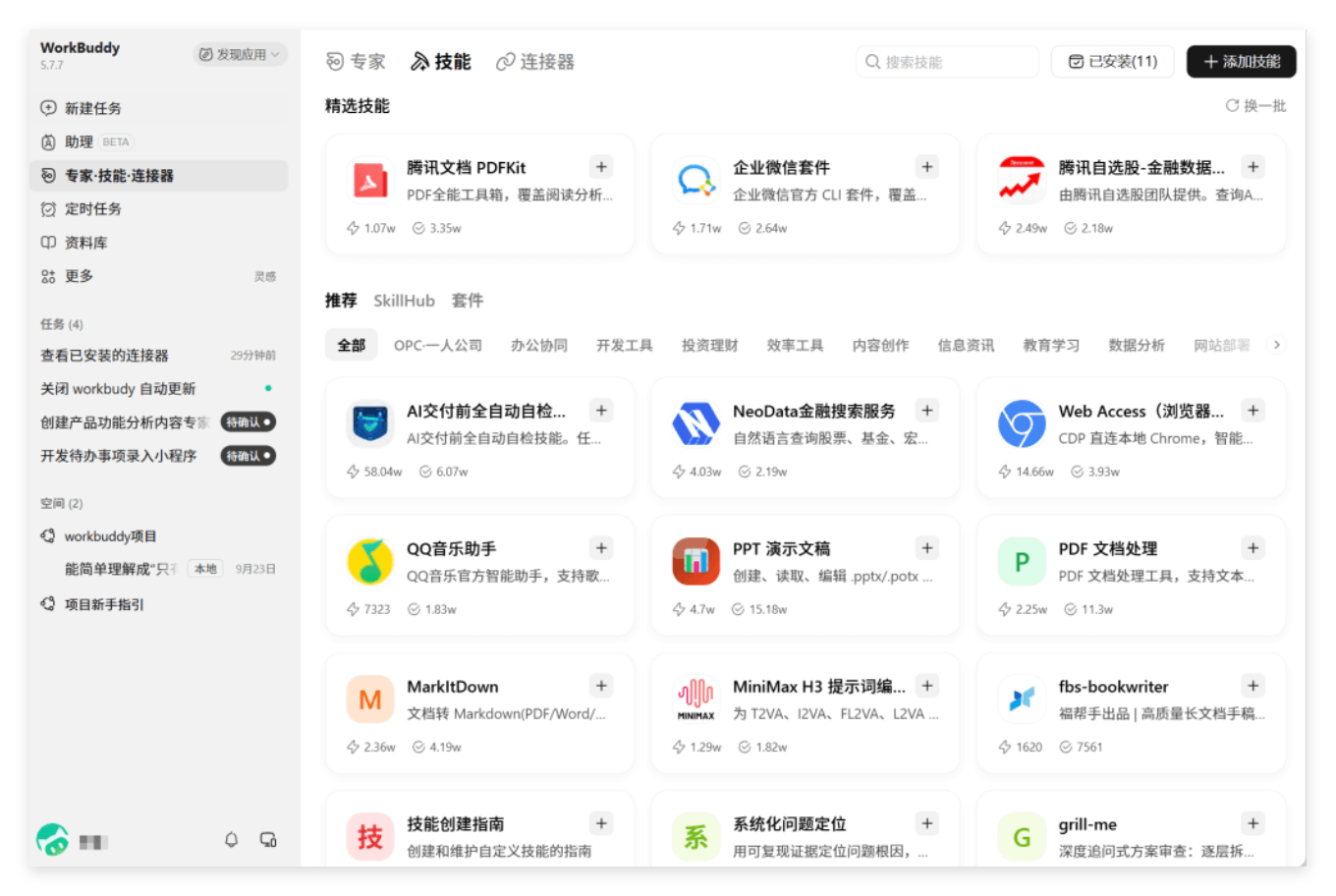1336x896 pixels.
Task: Add AI交付前全自动自检 skill with plus icon
Action: pyautogui.click(x=601, y=410)
